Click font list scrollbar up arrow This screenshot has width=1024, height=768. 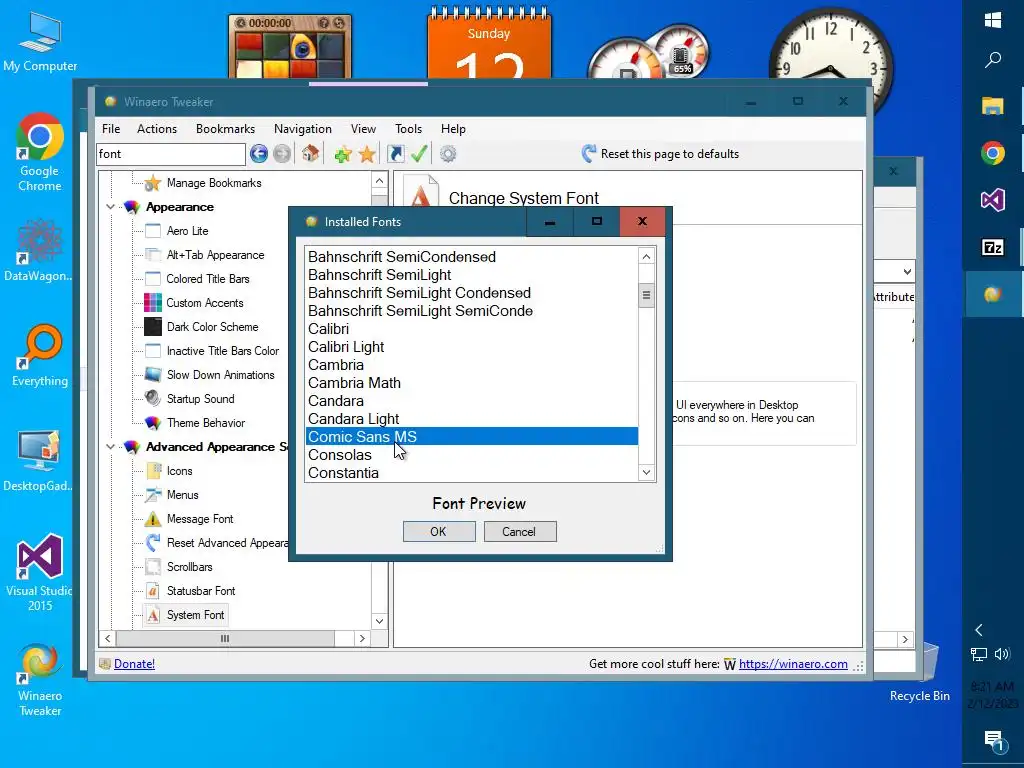click(647, 257)
